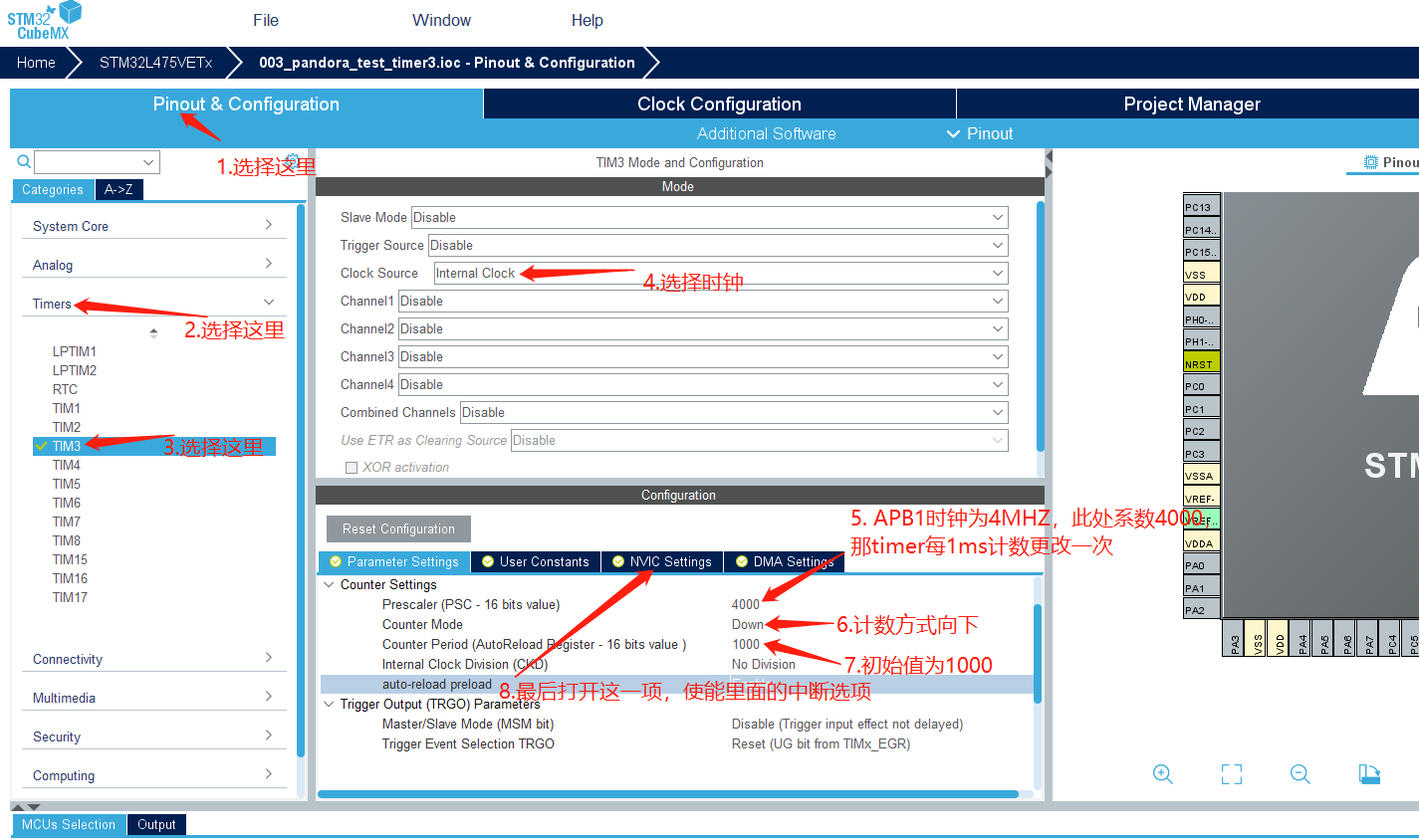1419x840 pixels.
Task: Click the collapse arrows above the MCUs Selection tab
Action: pyautogui.click(x=27, y=806)
